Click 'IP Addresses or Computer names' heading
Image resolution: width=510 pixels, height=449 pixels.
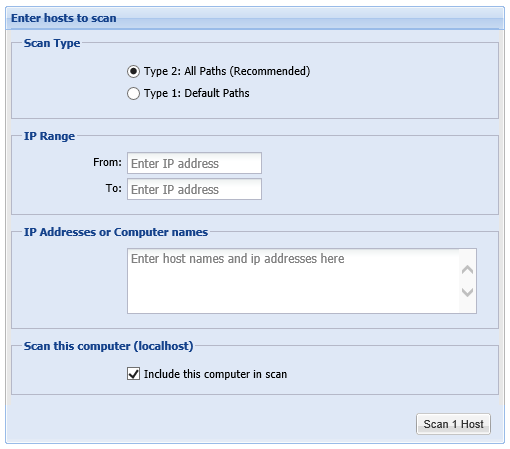[116, 232]
